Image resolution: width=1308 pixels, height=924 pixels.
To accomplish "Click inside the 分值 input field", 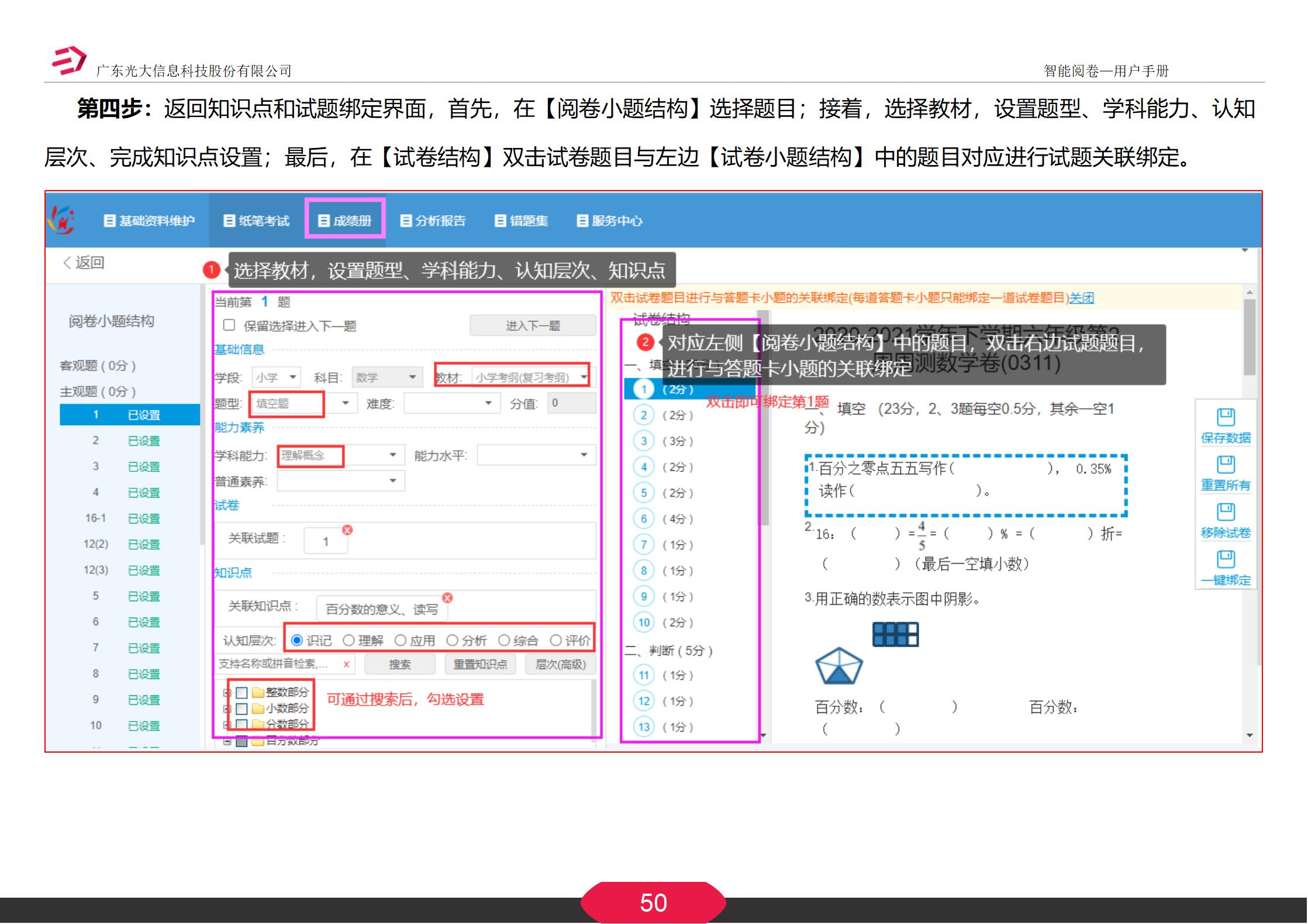I will [x=570, y=403].
